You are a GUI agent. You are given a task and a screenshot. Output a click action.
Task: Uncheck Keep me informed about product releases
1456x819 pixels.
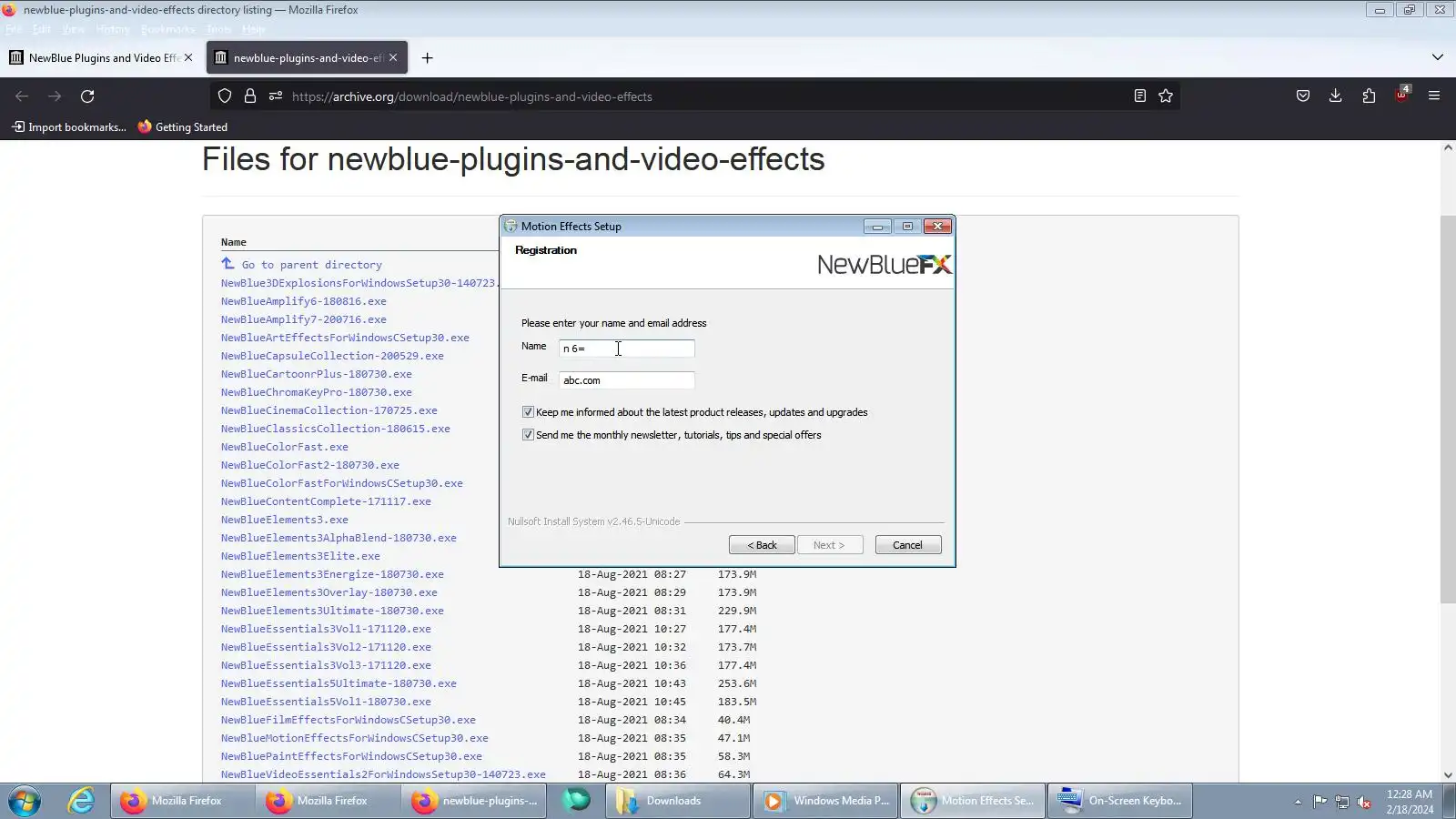click(528, 412)
